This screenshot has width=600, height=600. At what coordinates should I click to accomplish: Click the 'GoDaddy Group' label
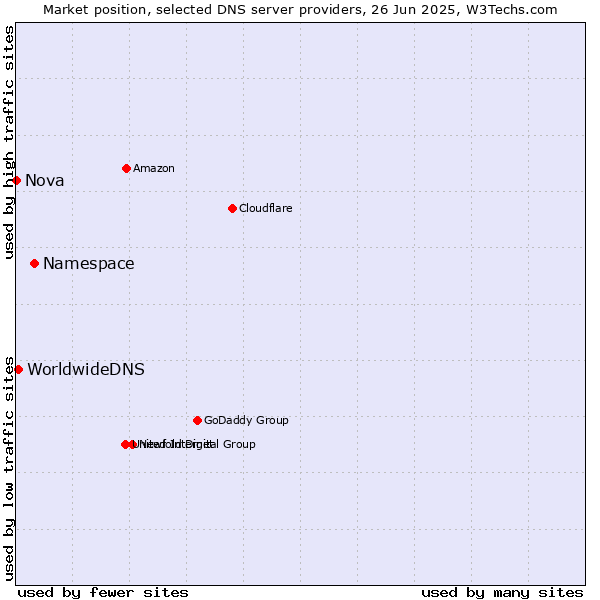click(x=246, y=420)
